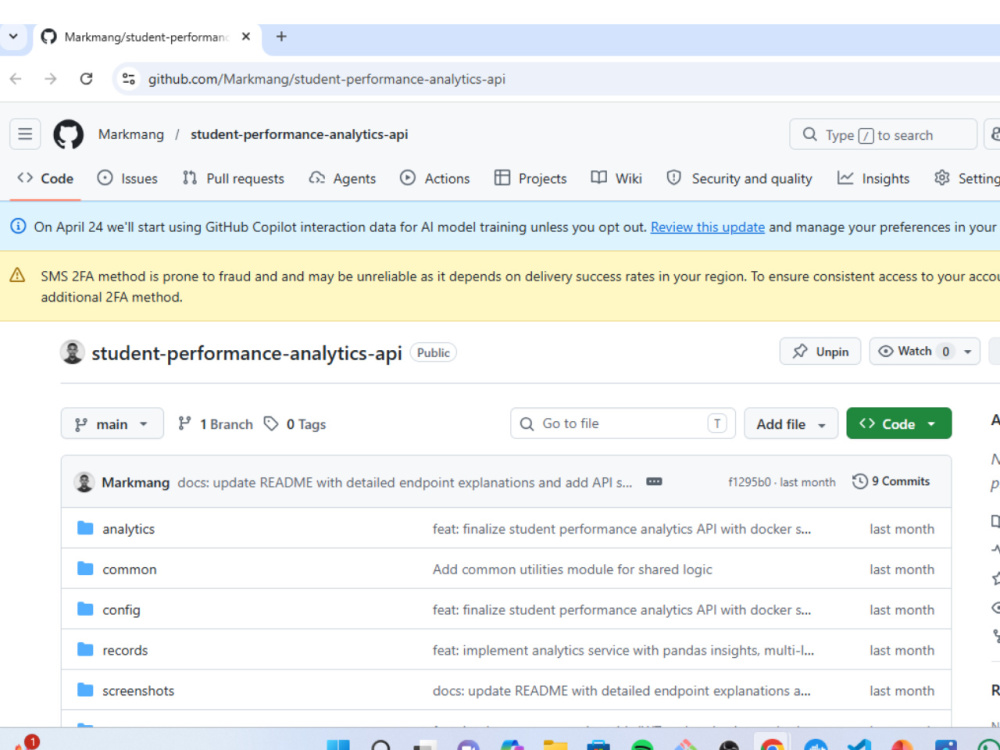The height and width of the screenshot is (750, 1000).
Task: Open the Code tab
Action: 45,179
